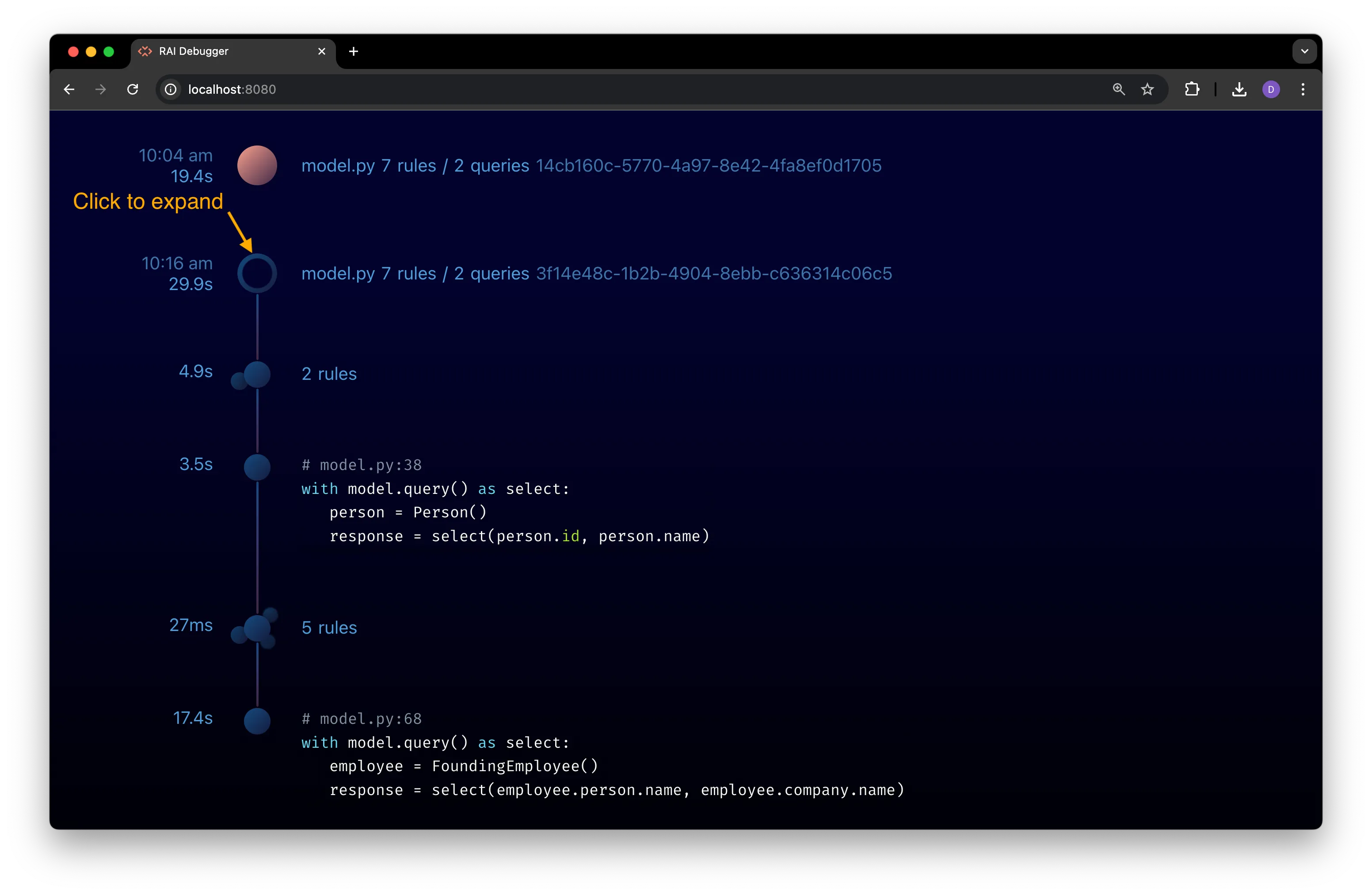This screenshot has height=895, width=1372.
Task: Select the 3.5s query timeline node
Action: click(257, 467)
